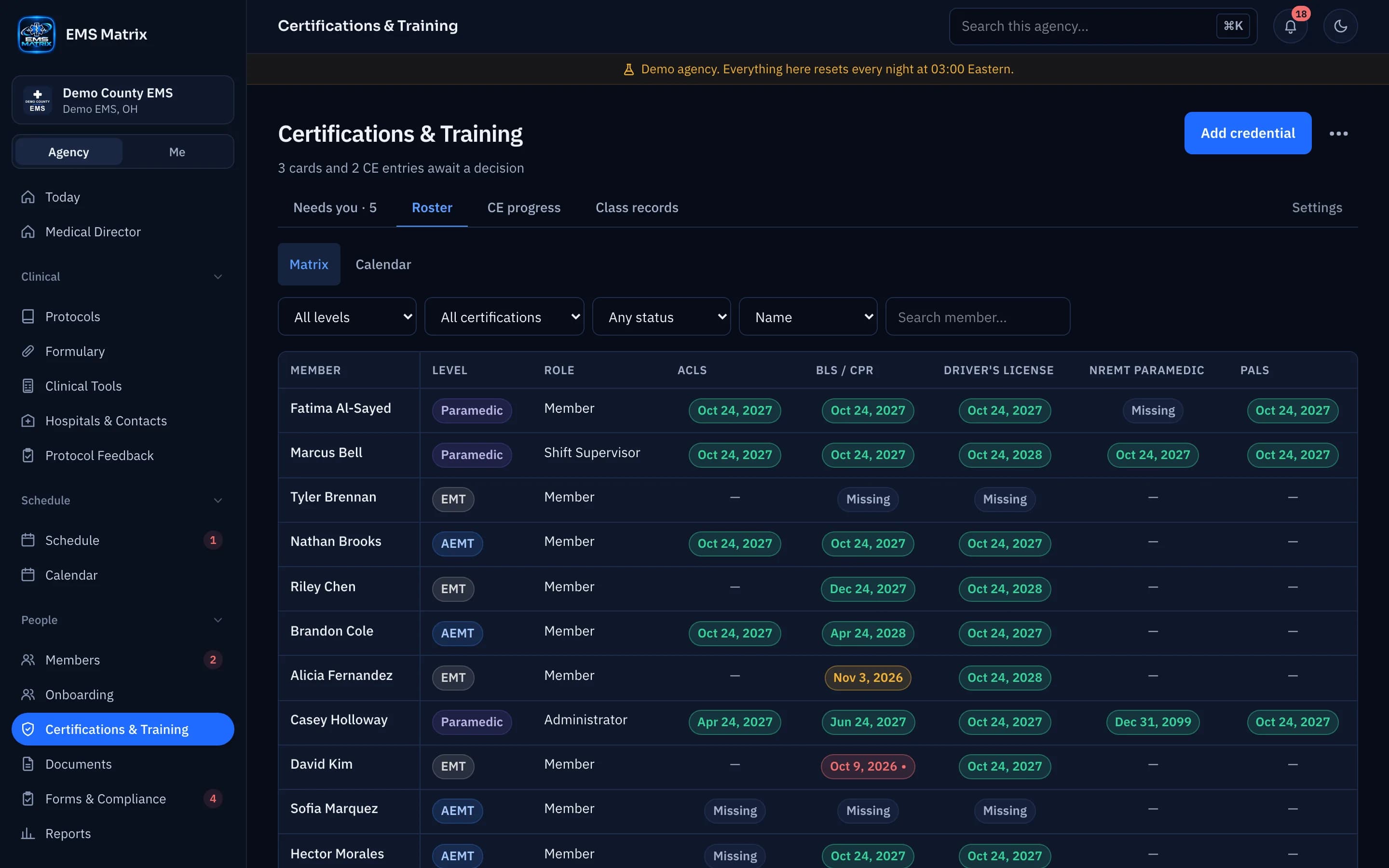Screen dimensions: 1389x868
Task: Click Alicia Fernandez's Nov 3, 2026 badge
Action: [x=867, y=678]
